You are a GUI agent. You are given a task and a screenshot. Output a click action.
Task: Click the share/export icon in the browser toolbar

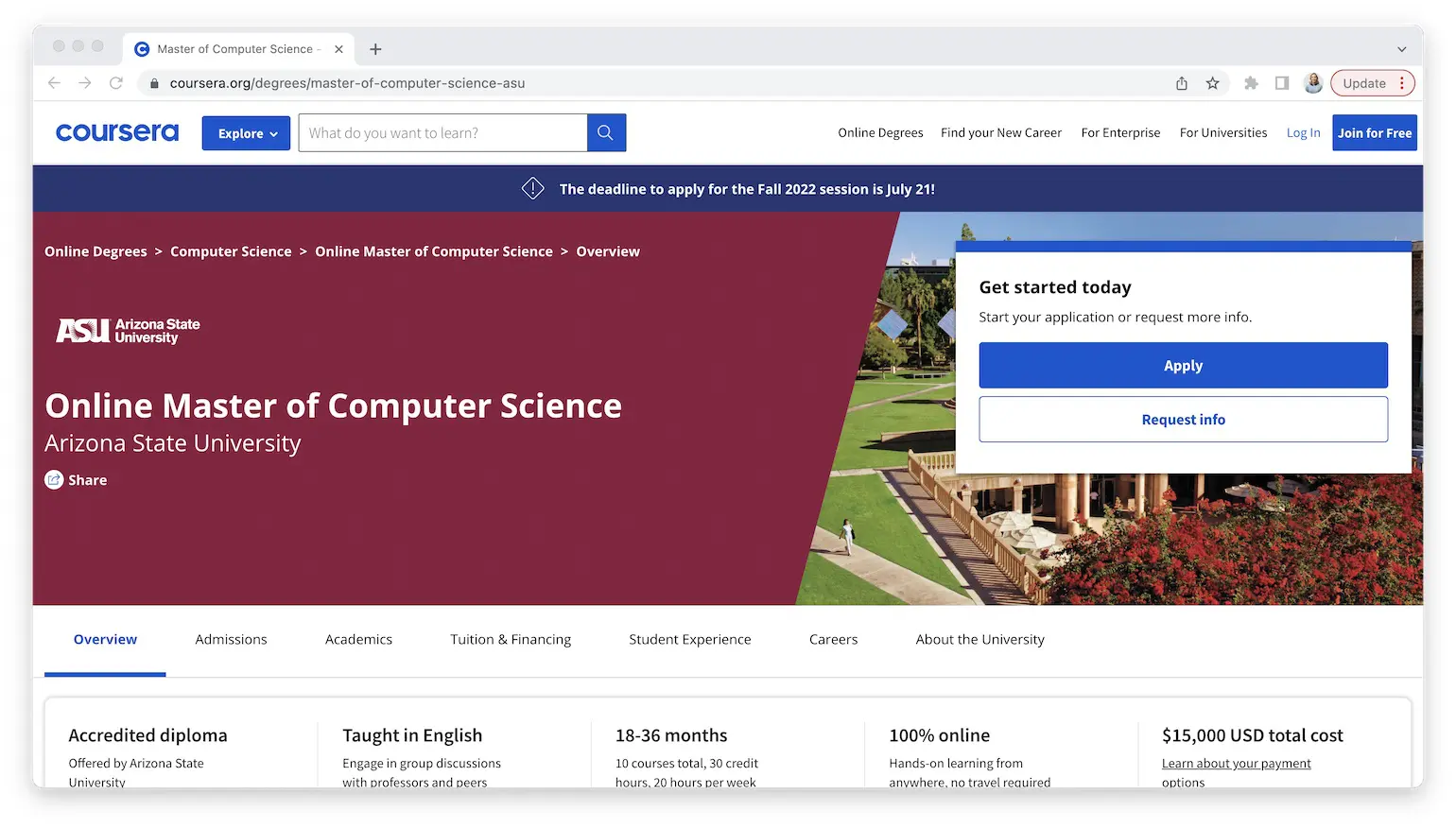(x=1181, y=82)
